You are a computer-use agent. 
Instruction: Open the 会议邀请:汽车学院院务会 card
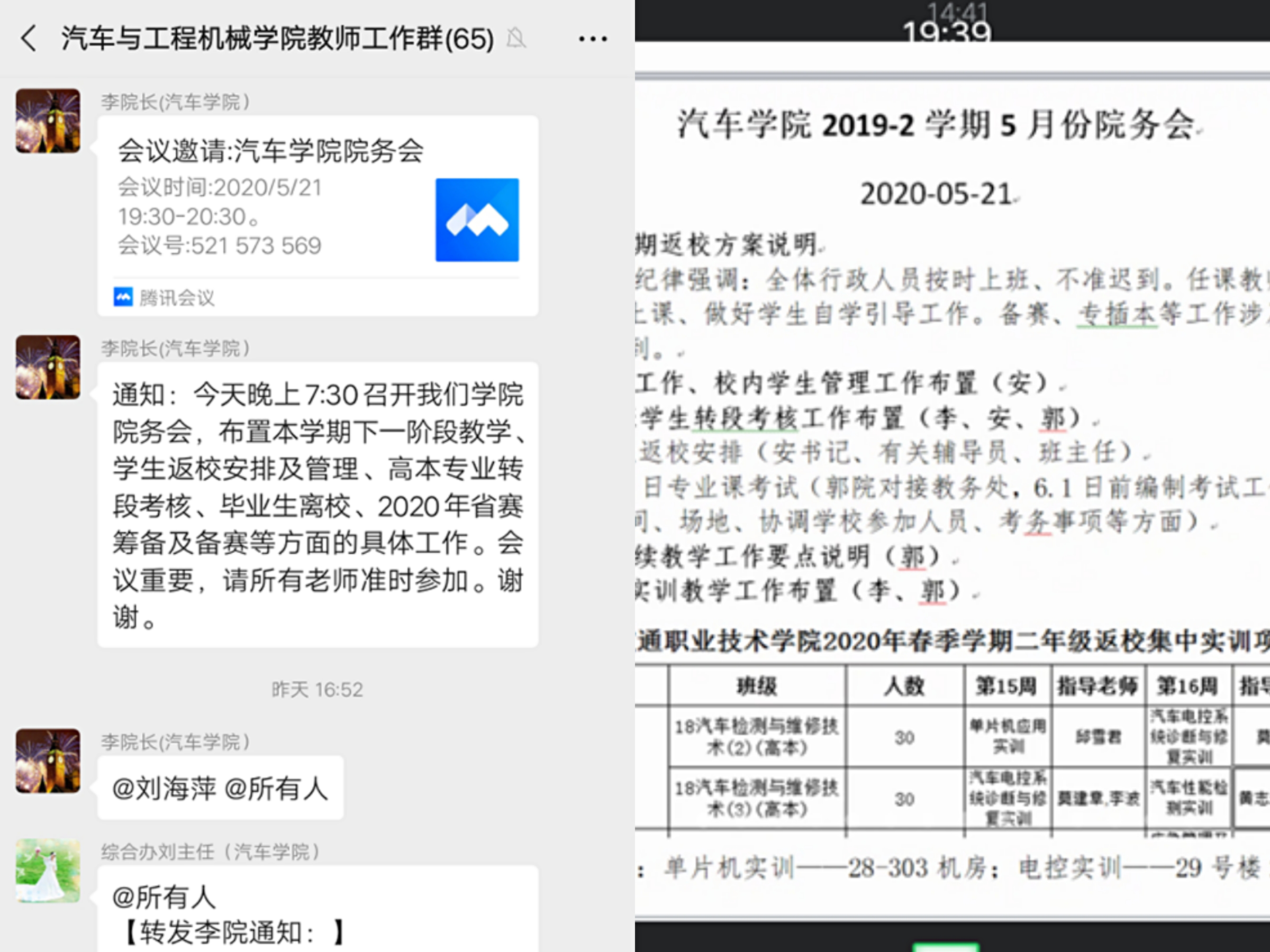(x=270, y=152)
